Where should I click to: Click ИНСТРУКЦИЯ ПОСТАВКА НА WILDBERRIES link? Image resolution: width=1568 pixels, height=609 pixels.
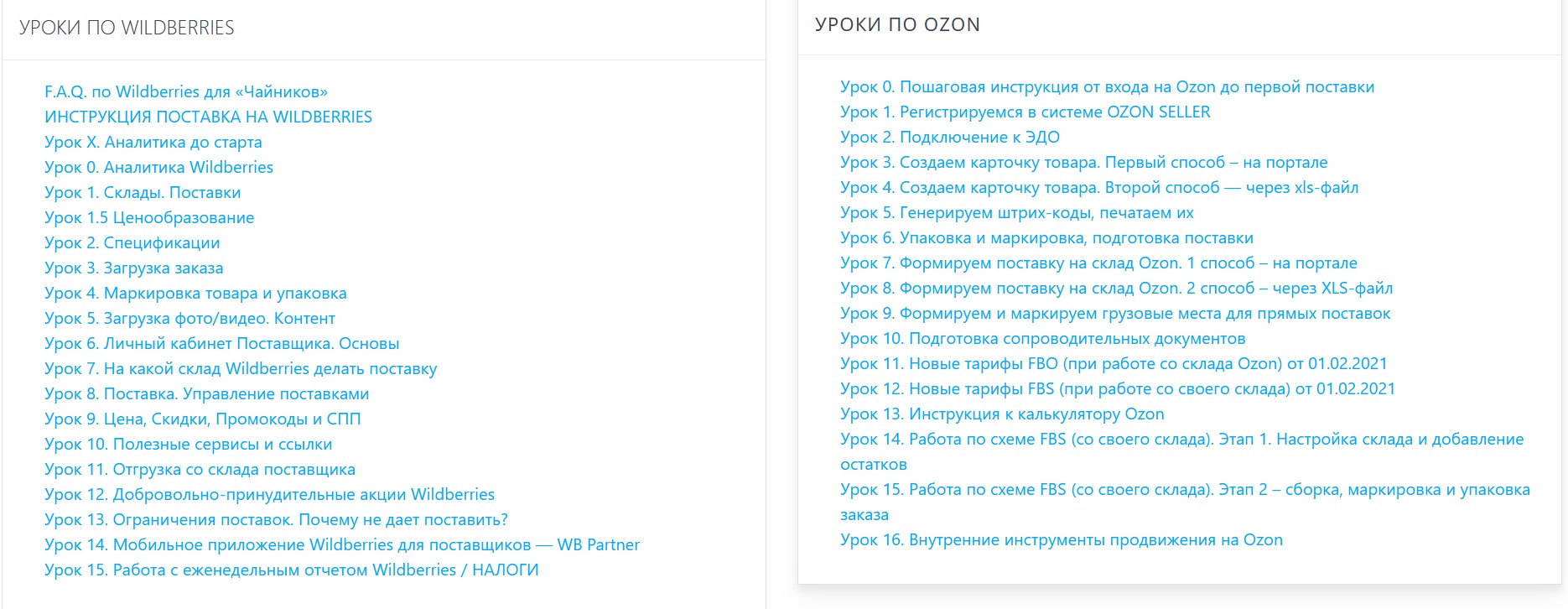208,117
